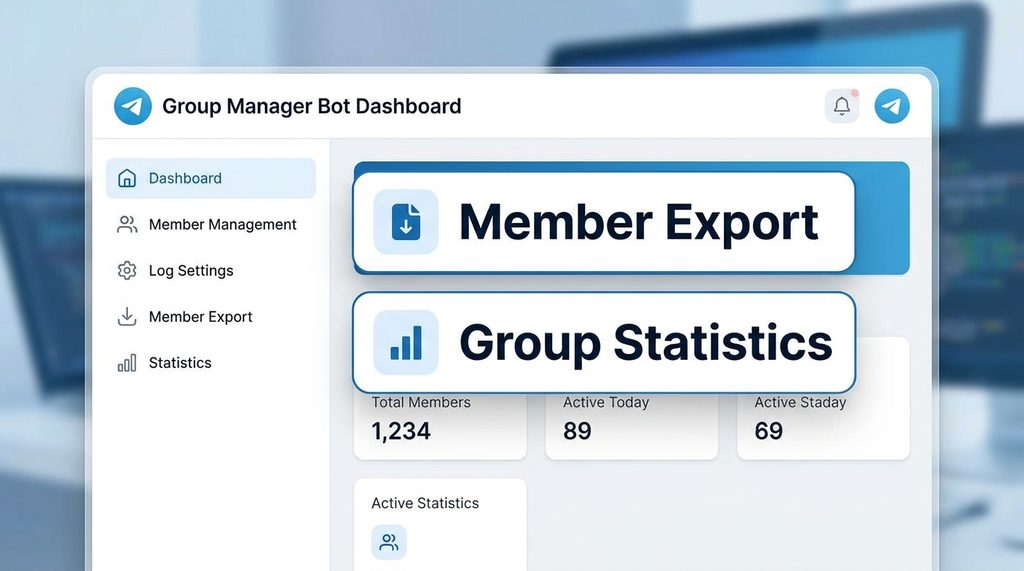Click the users icon under Active Statistics

pyautogui.click(x=389, y=543)
